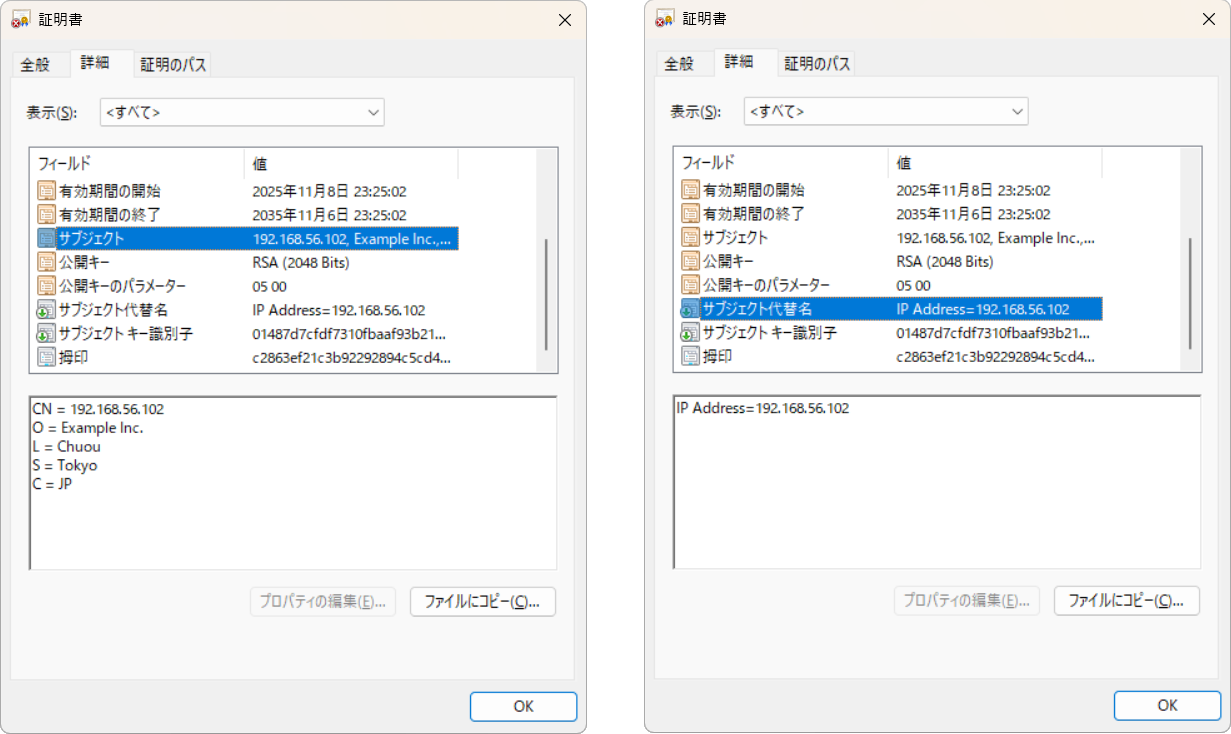Switch to the 全般 tab in left dialog

(x=35, y=64)
